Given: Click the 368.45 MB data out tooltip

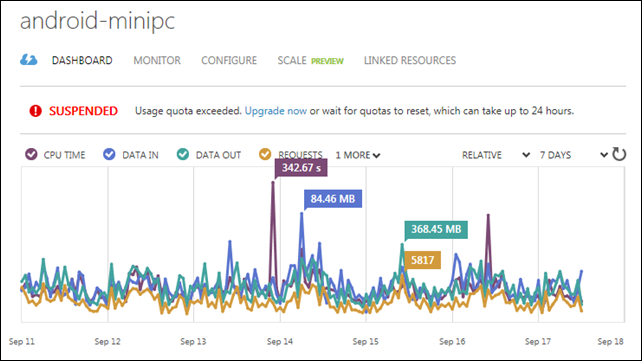Looking at the screenshot, I should 436,229.
